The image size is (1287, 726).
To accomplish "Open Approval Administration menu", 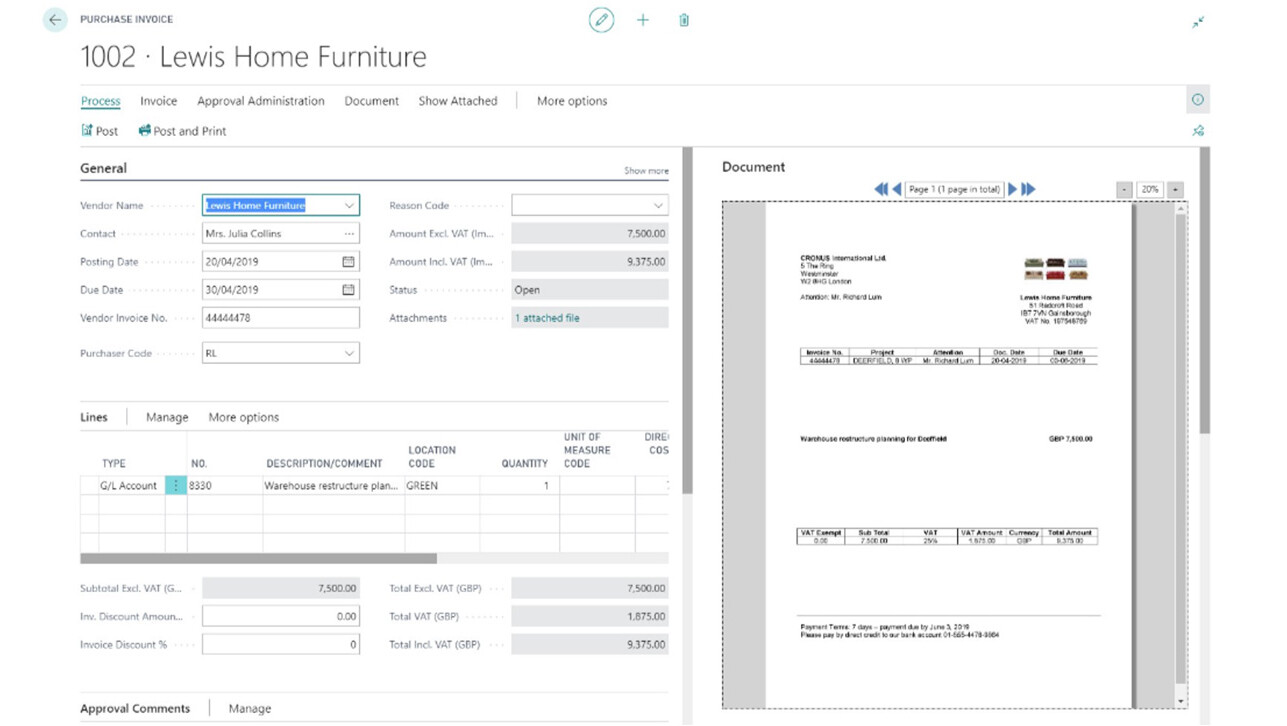I will tap(261, 101).
